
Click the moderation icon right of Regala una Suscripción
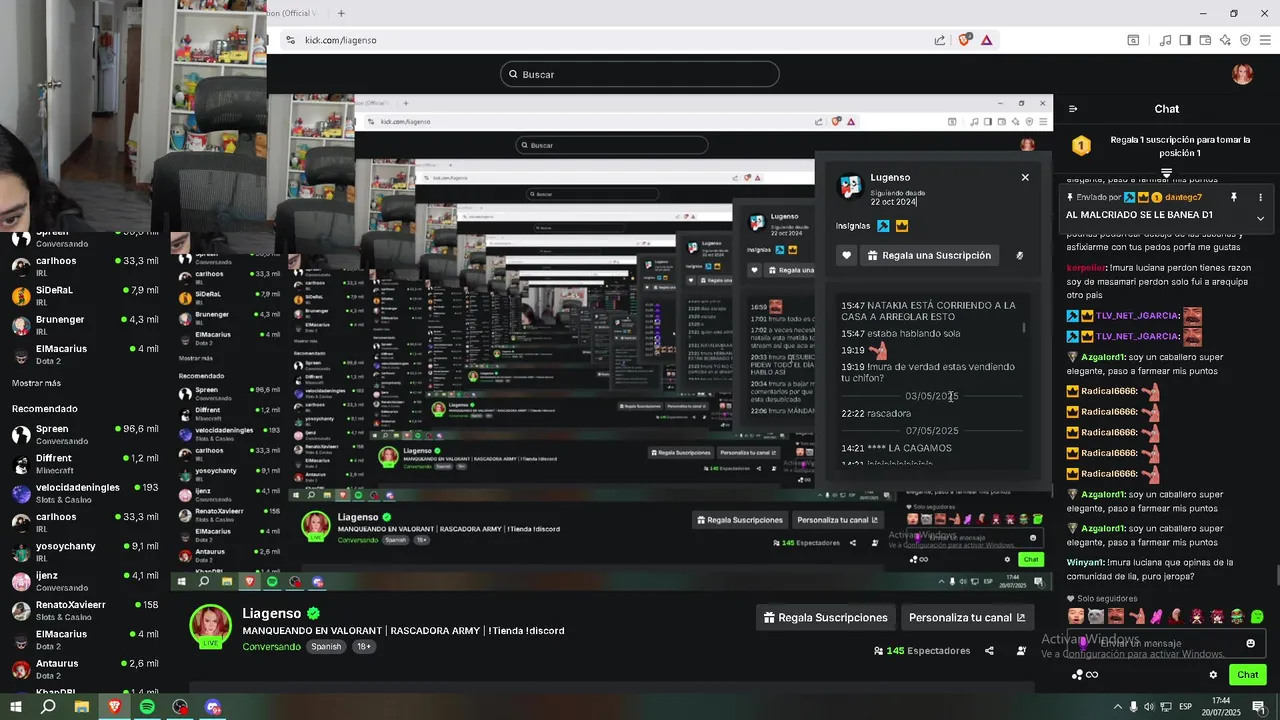pyautogui.click(x=1020, y=255)
